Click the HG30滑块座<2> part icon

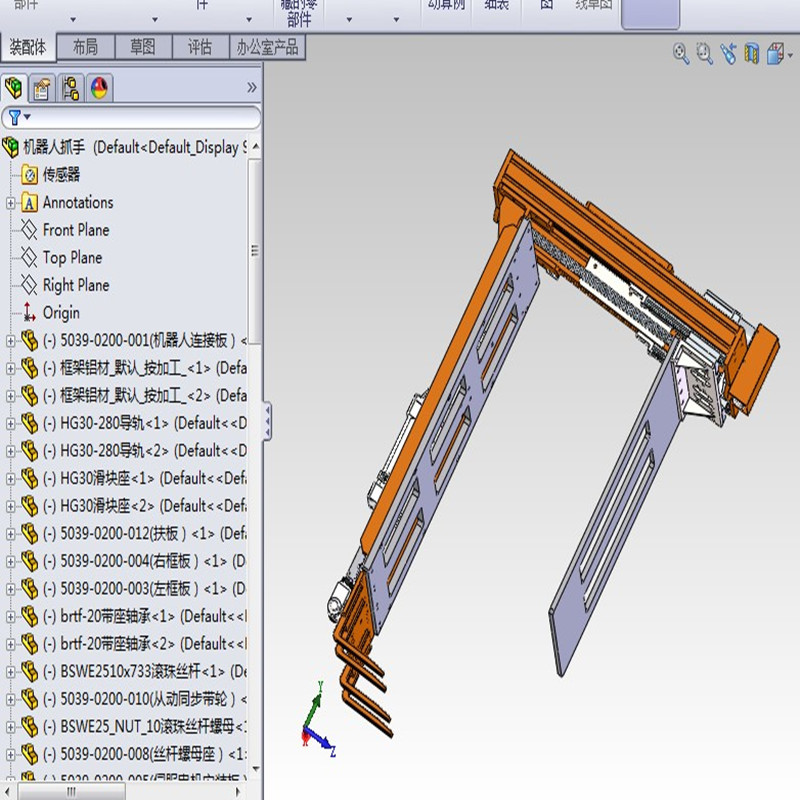pyautogui.click(x=30, y=506)
